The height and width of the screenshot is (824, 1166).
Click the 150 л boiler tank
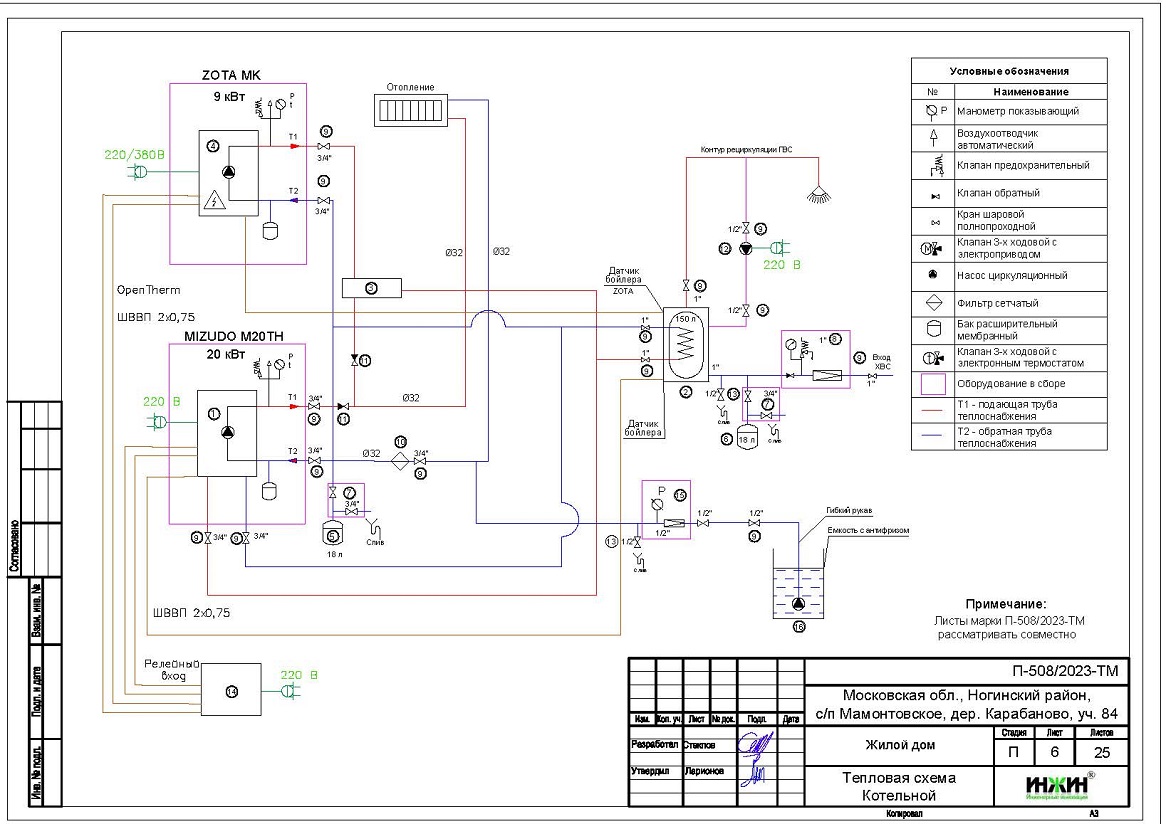[x=685, y=345]
